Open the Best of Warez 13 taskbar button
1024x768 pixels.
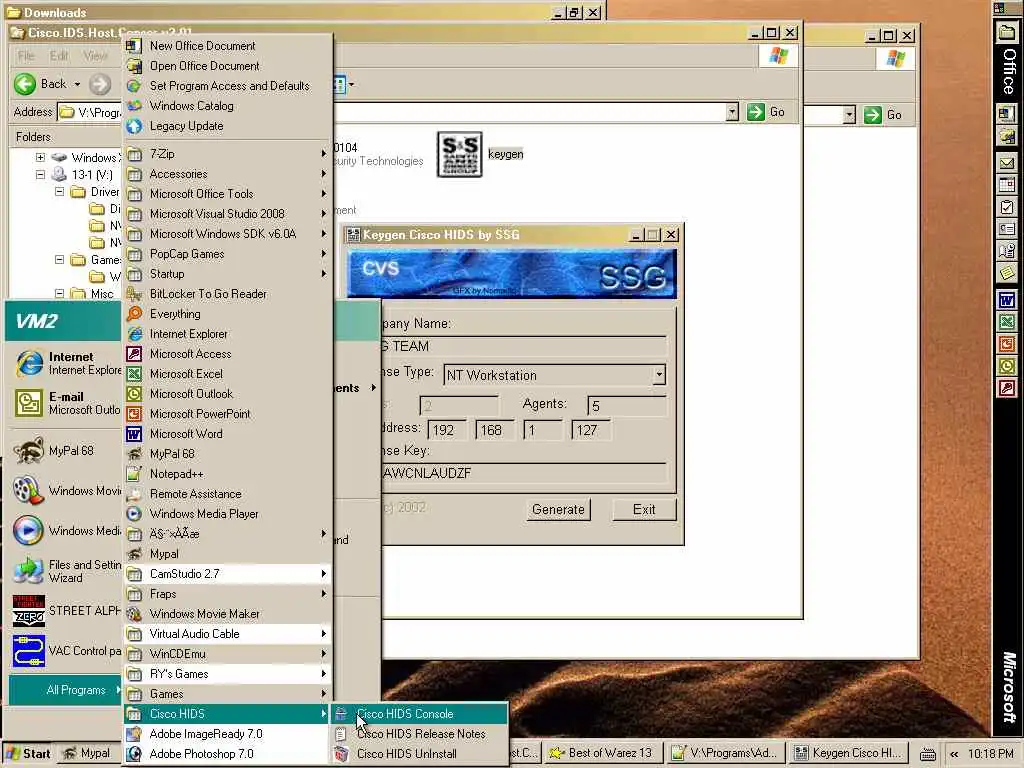[x=601, y=754]
